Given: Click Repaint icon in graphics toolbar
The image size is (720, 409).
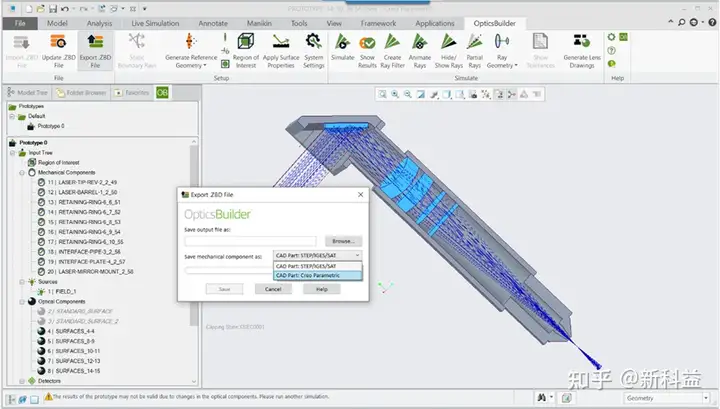Looking at the screenshot, I should click(x=421, y=94).
